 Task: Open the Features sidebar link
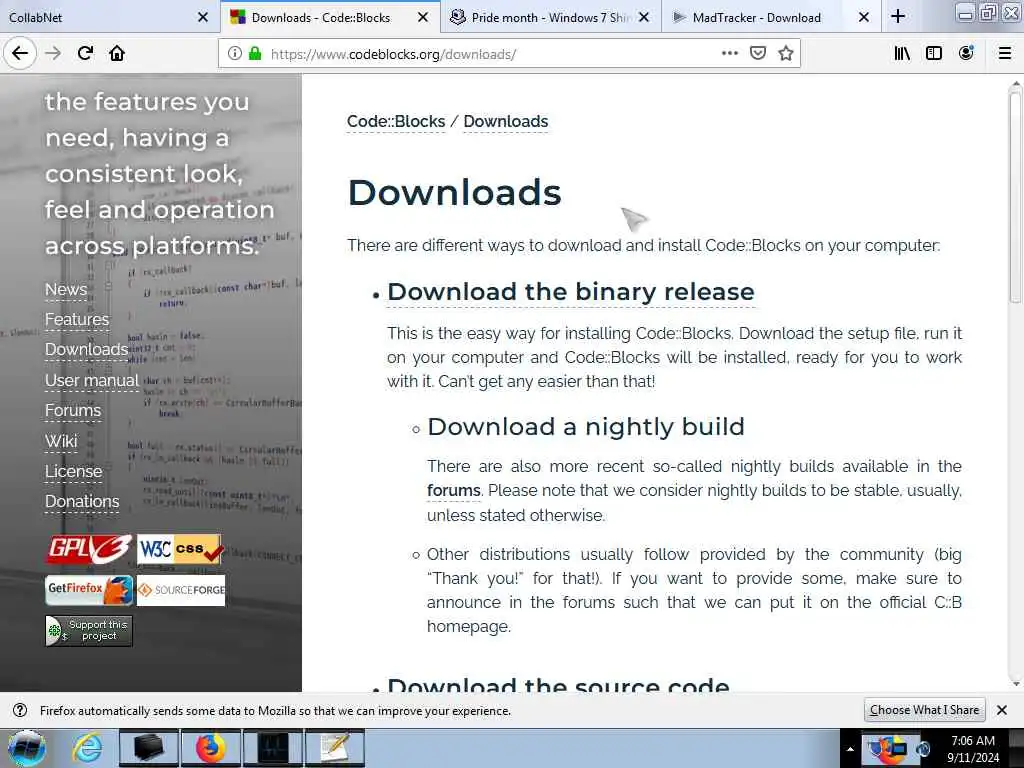click(x=77, y=319)
